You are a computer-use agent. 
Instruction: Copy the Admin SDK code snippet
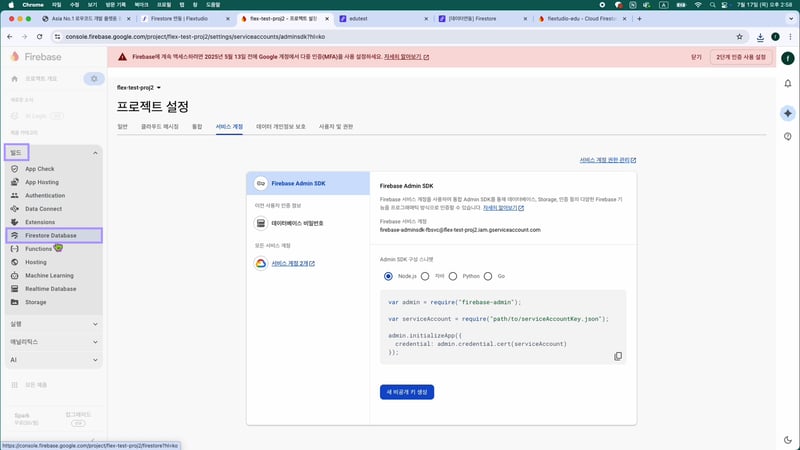point(617,356)
